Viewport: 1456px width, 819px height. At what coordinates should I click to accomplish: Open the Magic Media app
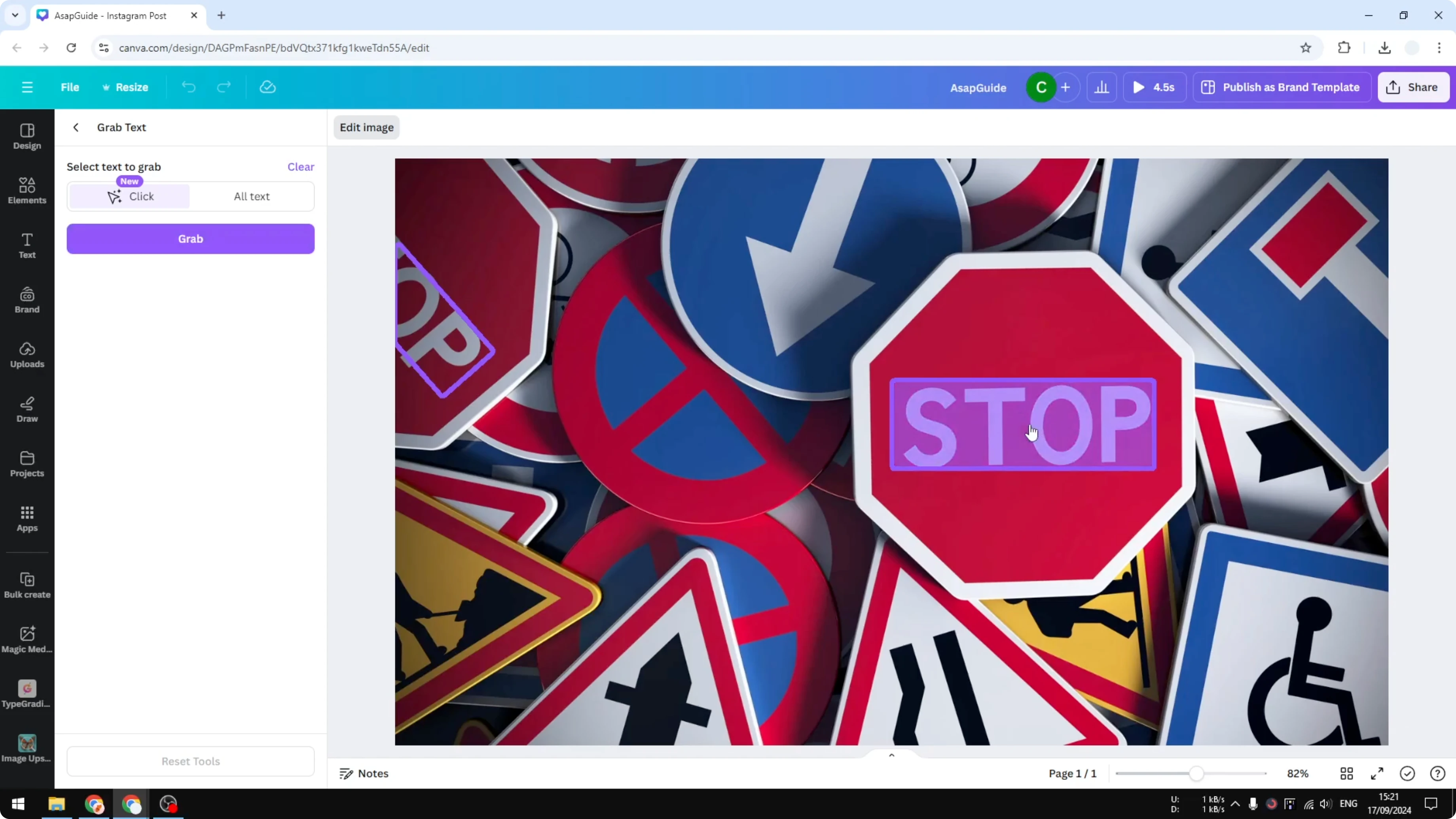point(27,640)
